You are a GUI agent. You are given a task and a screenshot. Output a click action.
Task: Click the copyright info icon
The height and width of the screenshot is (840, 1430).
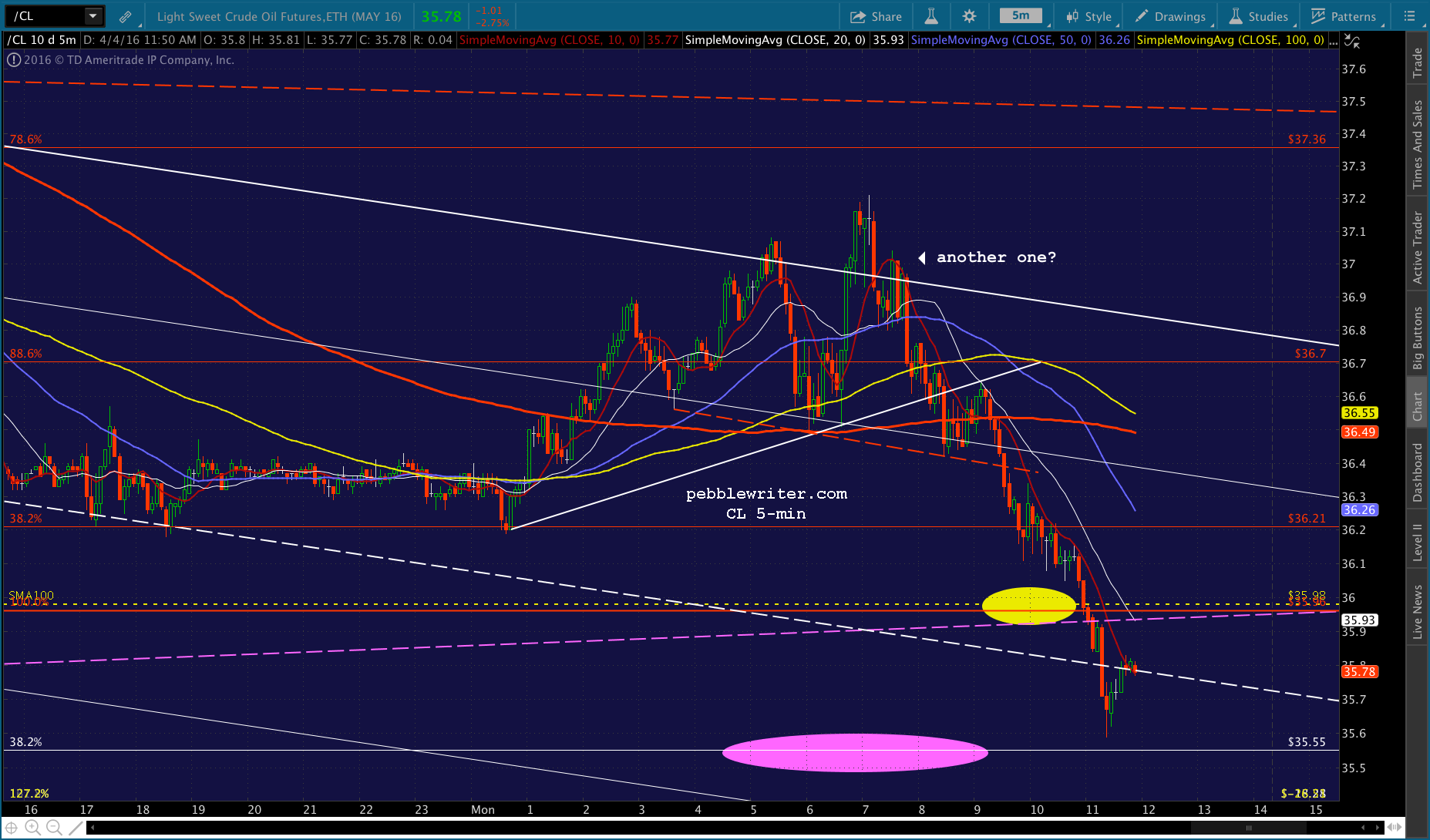click(13, 60)
